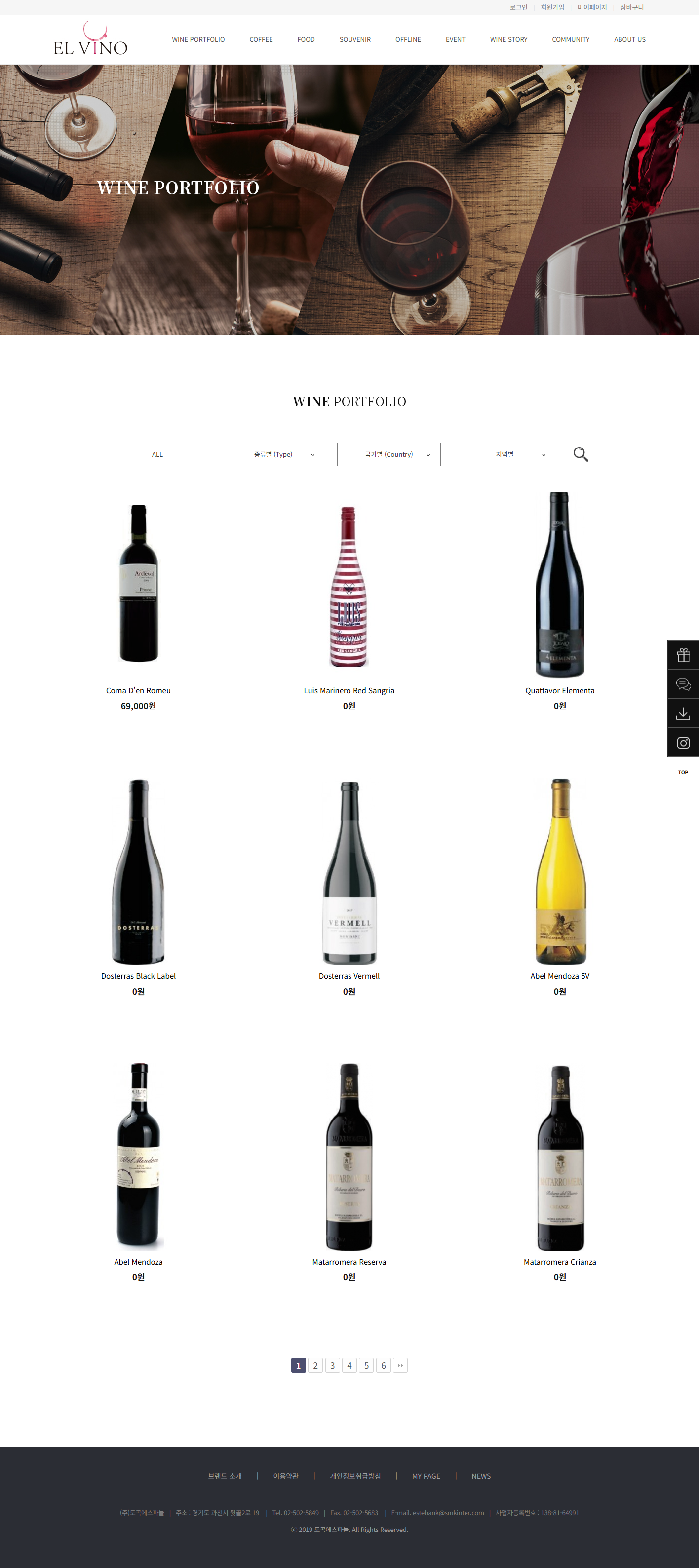Open Luis Marinero Red Sangria bottle thumbnail

click(x=349, y=587)
